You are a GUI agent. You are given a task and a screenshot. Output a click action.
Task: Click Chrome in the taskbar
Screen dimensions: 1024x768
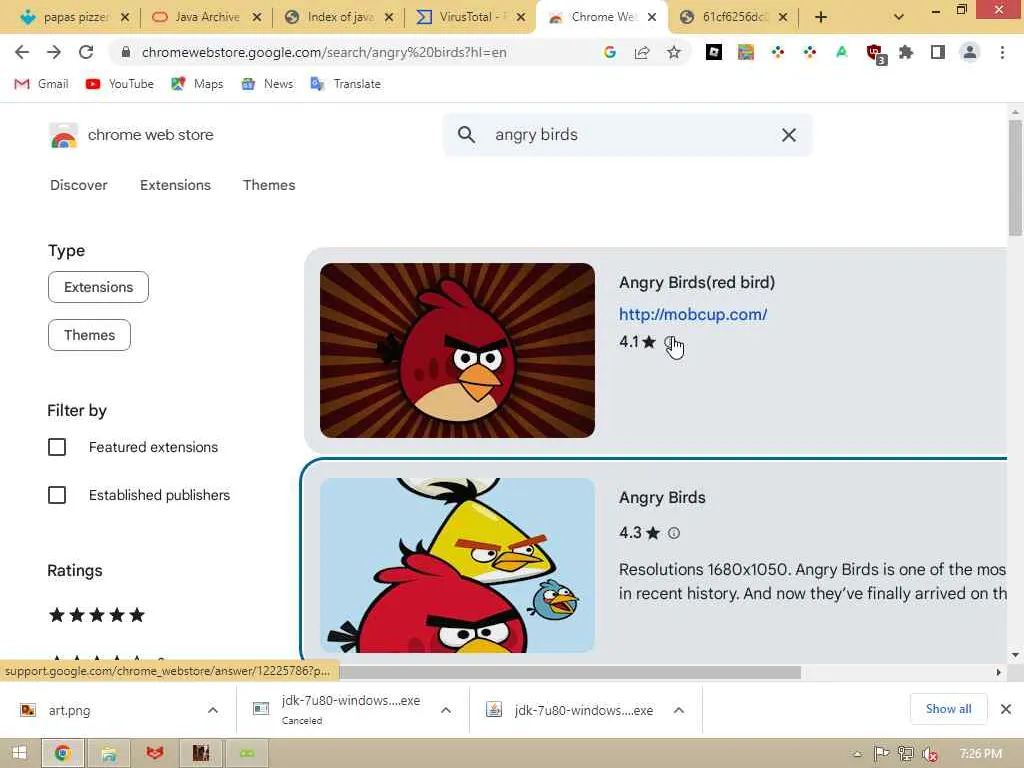(63, 753)
